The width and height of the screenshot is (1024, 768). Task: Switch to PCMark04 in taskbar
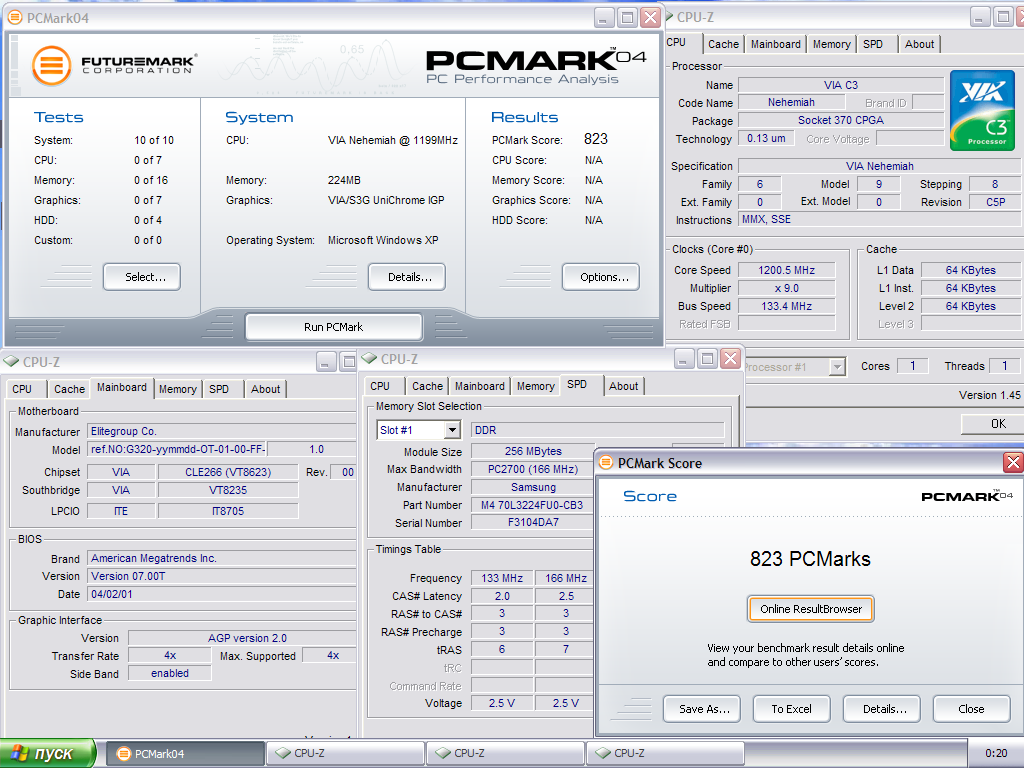(185, 754)
